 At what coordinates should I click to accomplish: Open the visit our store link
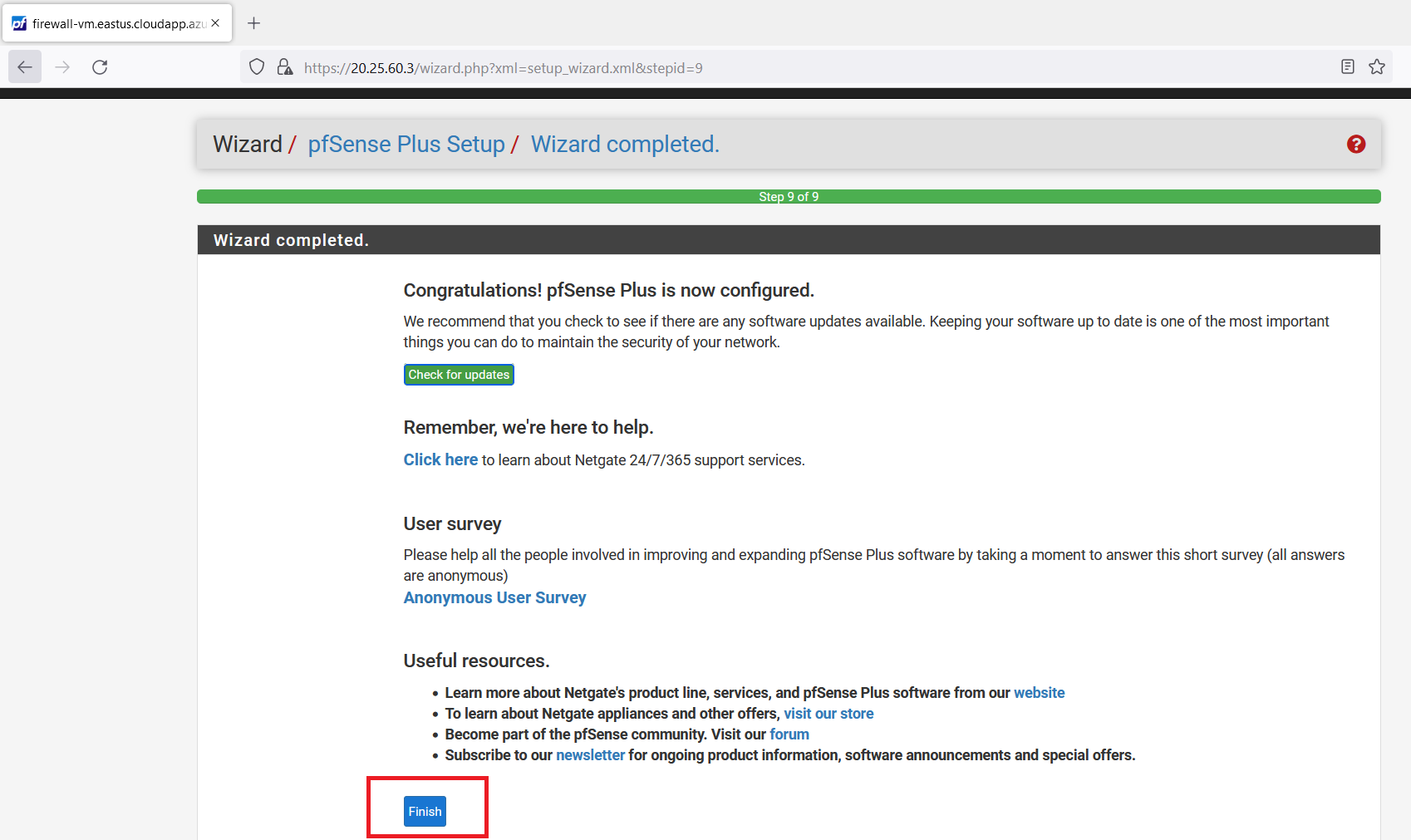point(828,714)
